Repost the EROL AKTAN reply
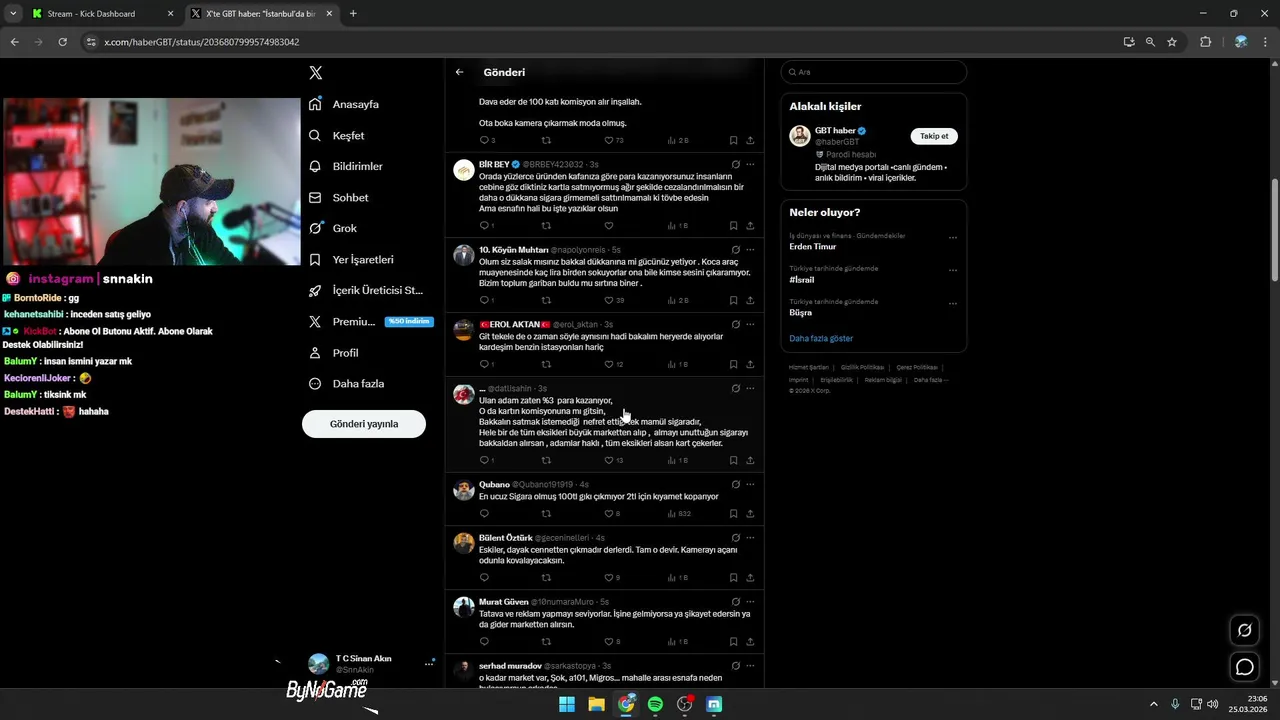Viewport: 1280px width, 720px height. tap(546, 364)
